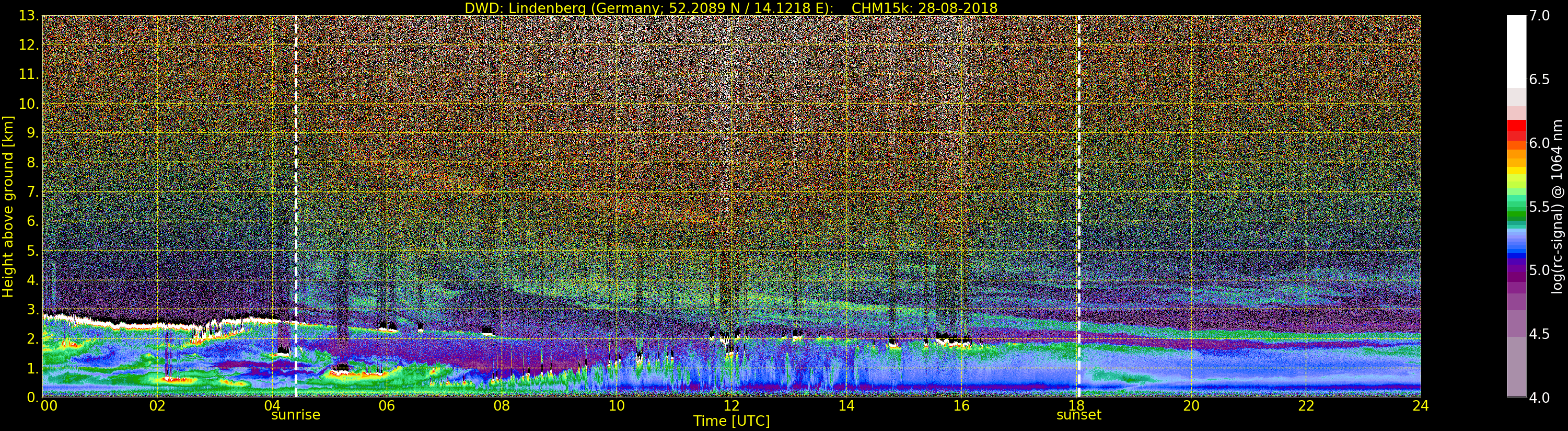Click the colorbar '4.5' value label
This screenshot has width=1568, height=431.
tap(1539, 334)
